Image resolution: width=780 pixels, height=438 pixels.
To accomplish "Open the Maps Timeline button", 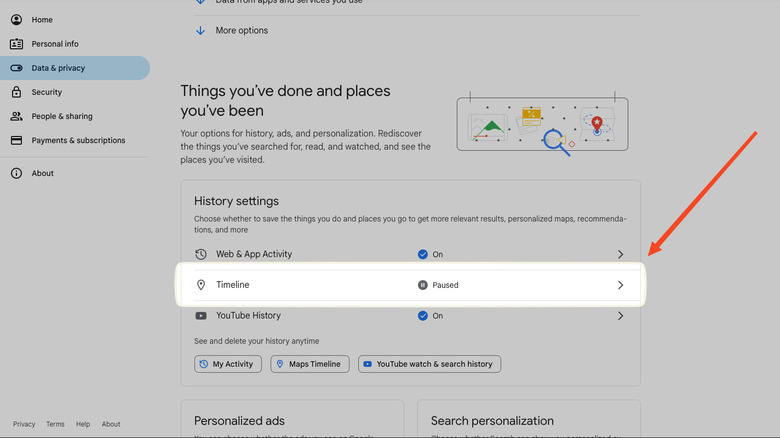I will pos(309,364).
